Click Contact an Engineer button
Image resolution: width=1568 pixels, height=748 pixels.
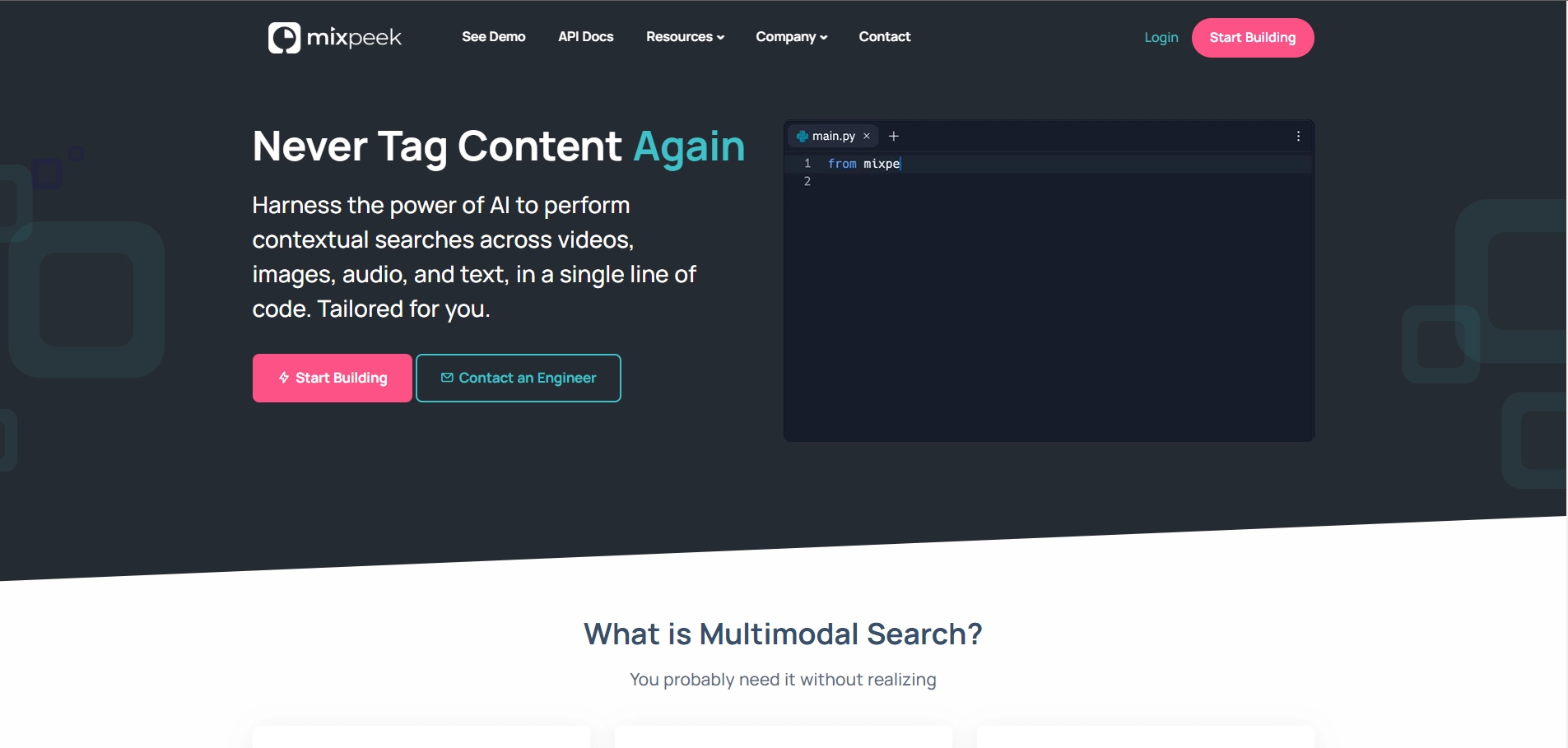(x=519, y=378)
